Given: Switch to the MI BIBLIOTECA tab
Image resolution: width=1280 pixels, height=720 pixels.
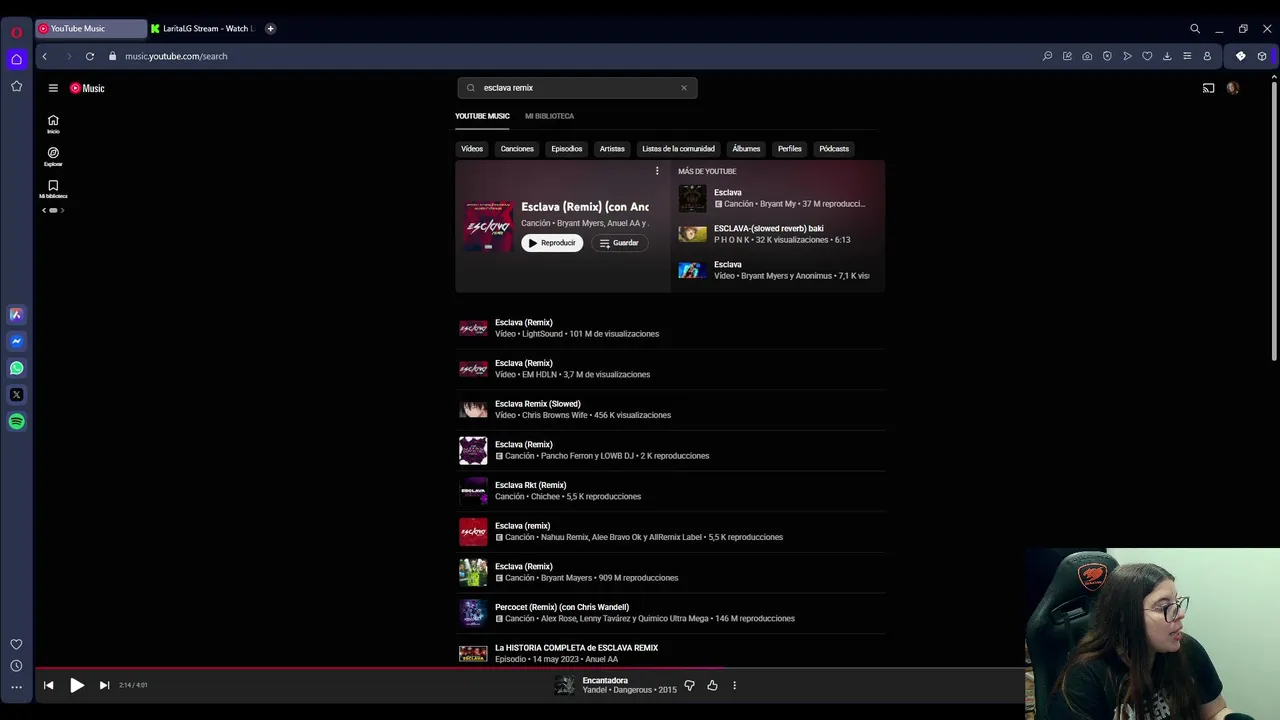Looking at the screenshot, I should point(549,116).
